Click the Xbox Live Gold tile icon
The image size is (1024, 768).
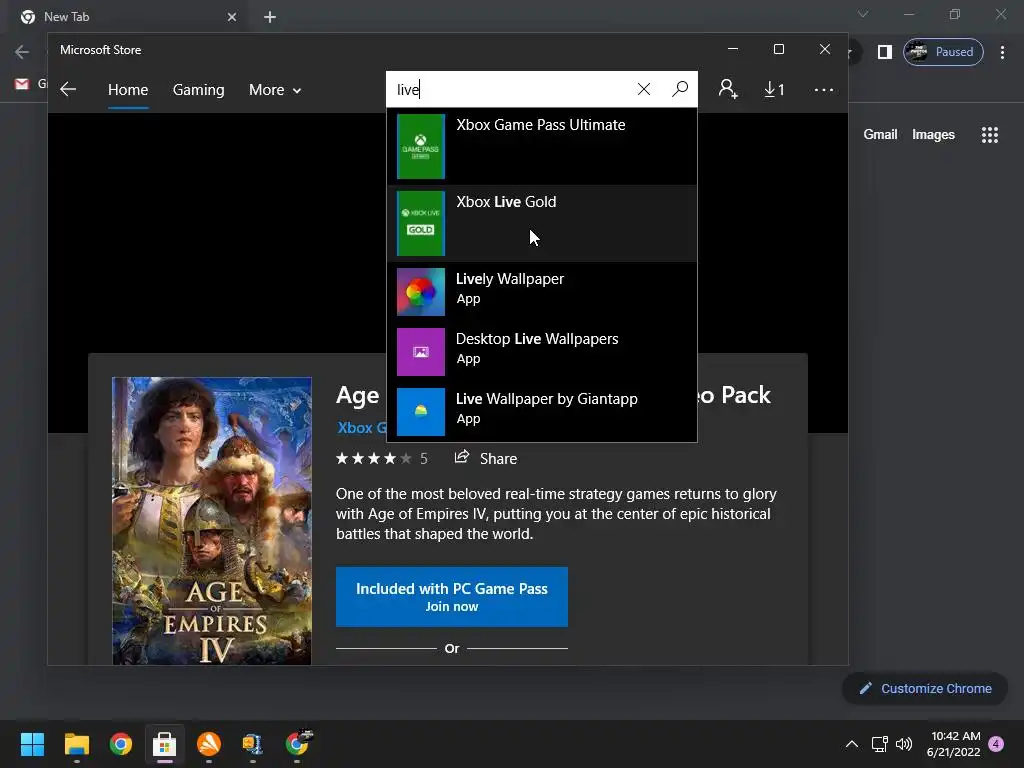[x=421, y=223]
